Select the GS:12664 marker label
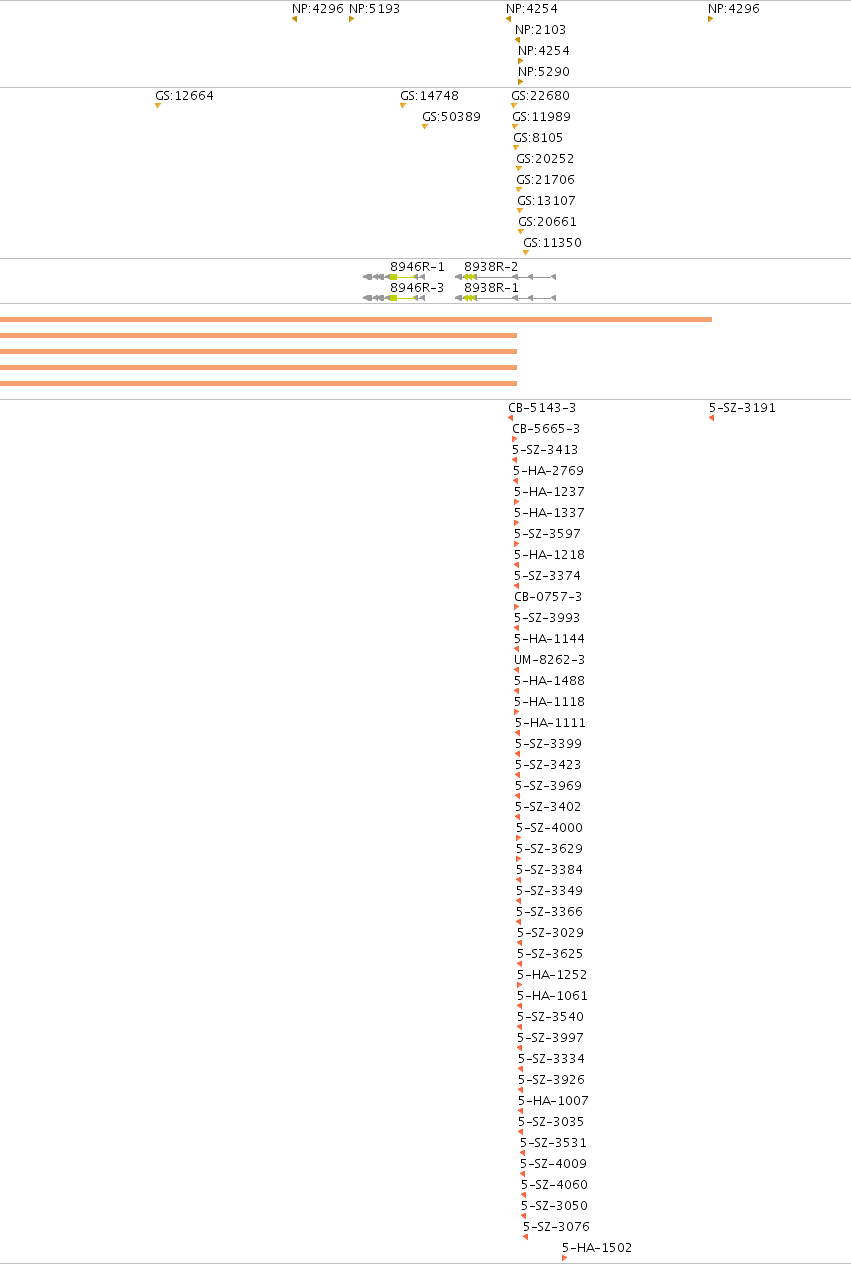The height and width of the screenshot is (1264, 851). click(x=184, y=97)
